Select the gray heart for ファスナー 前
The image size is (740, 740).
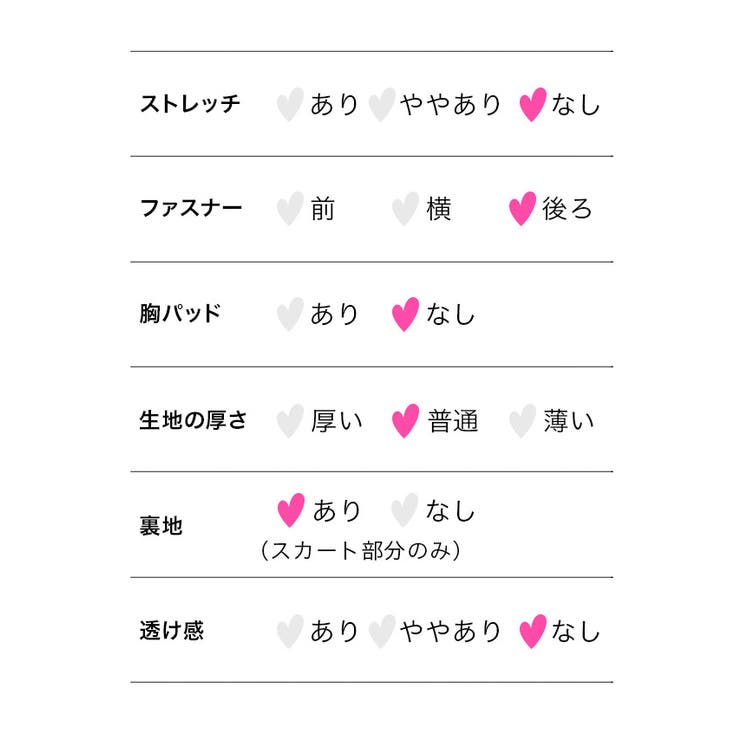tap(289, 209)
